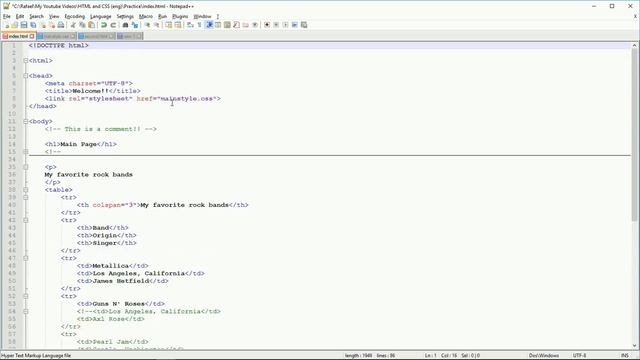
Task: Click the Close document toolbar icon
Action: pyautogui.click(x=42, y=25)
